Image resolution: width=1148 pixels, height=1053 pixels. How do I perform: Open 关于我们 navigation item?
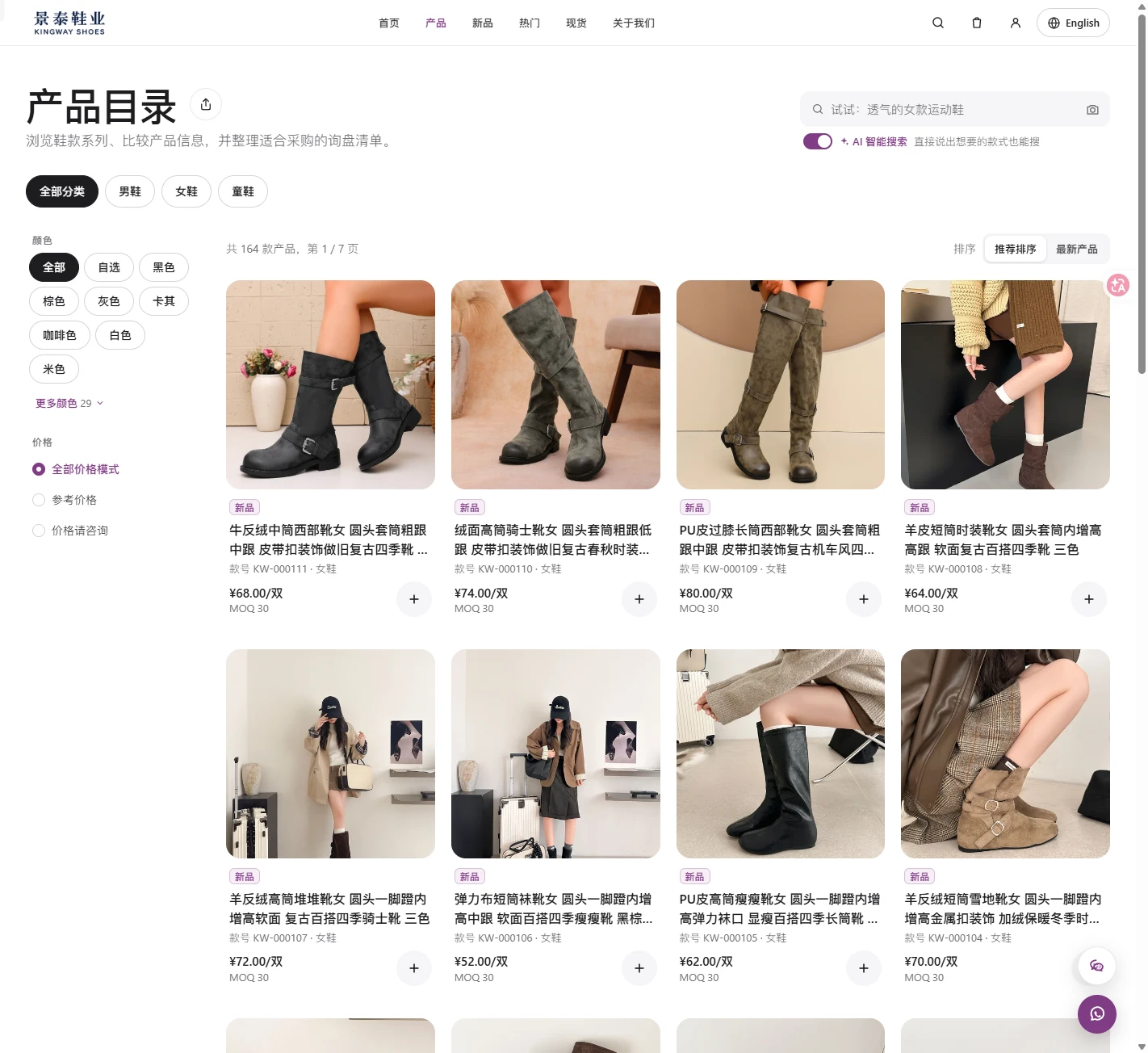634,23
